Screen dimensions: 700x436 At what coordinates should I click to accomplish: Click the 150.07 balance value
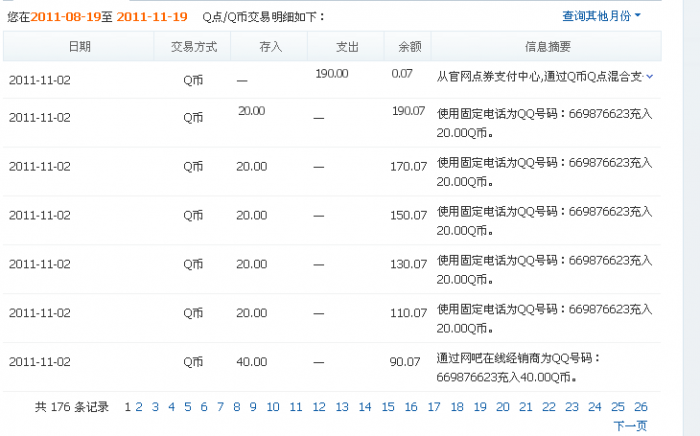pos(408,215)
